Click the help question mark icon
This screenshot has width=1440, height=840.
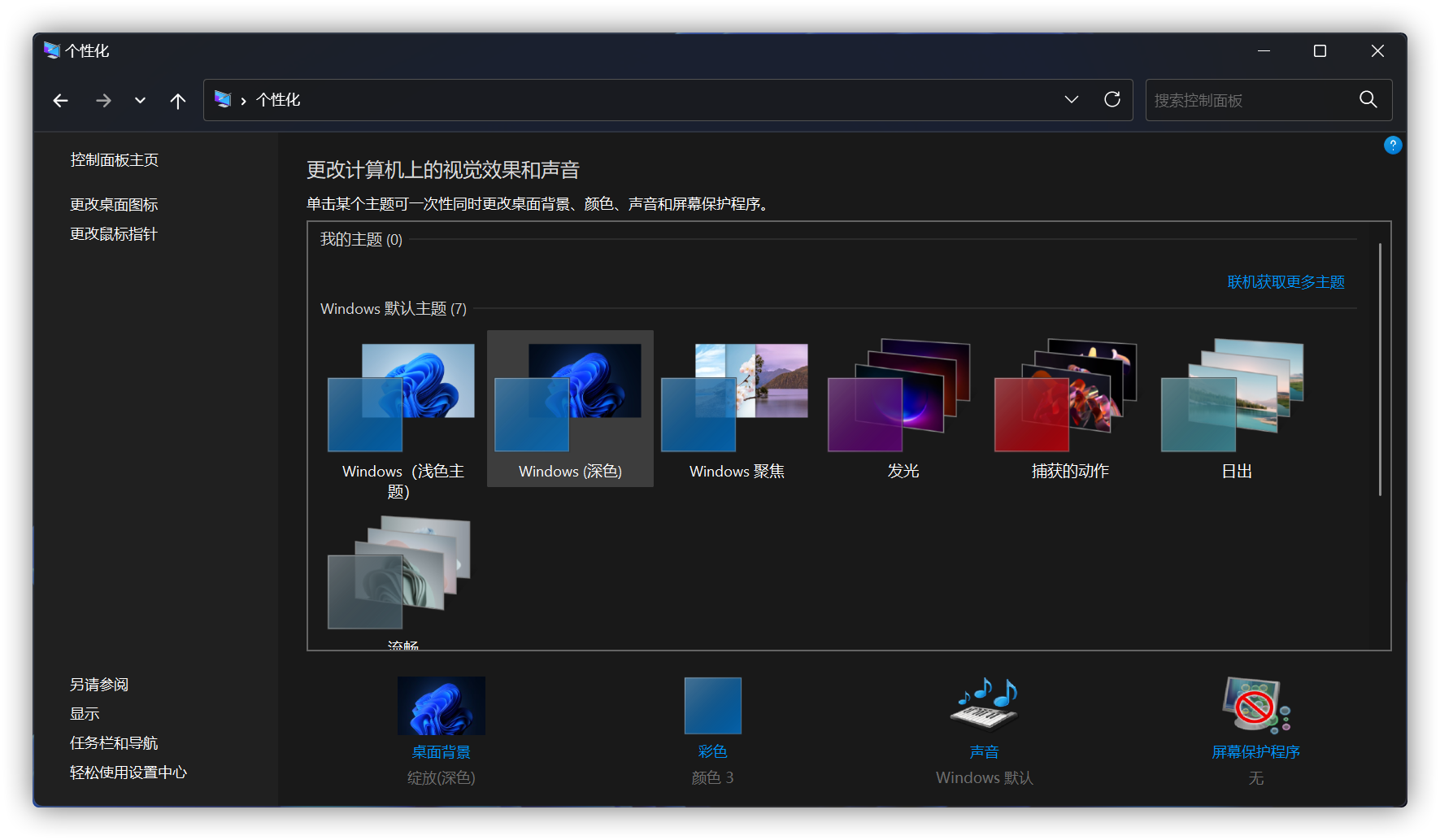tap(1393, 145)
